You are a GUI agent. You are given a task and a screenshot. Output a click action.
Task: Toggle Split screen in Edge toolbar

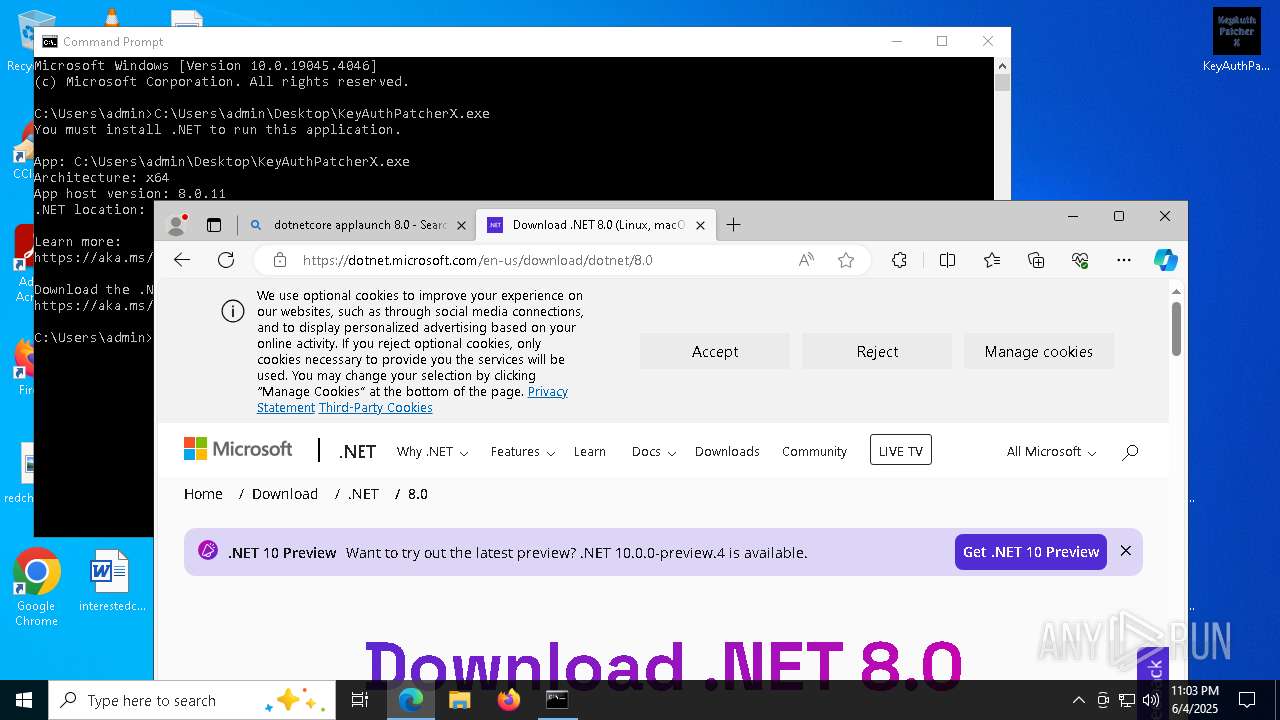[947, 260]
